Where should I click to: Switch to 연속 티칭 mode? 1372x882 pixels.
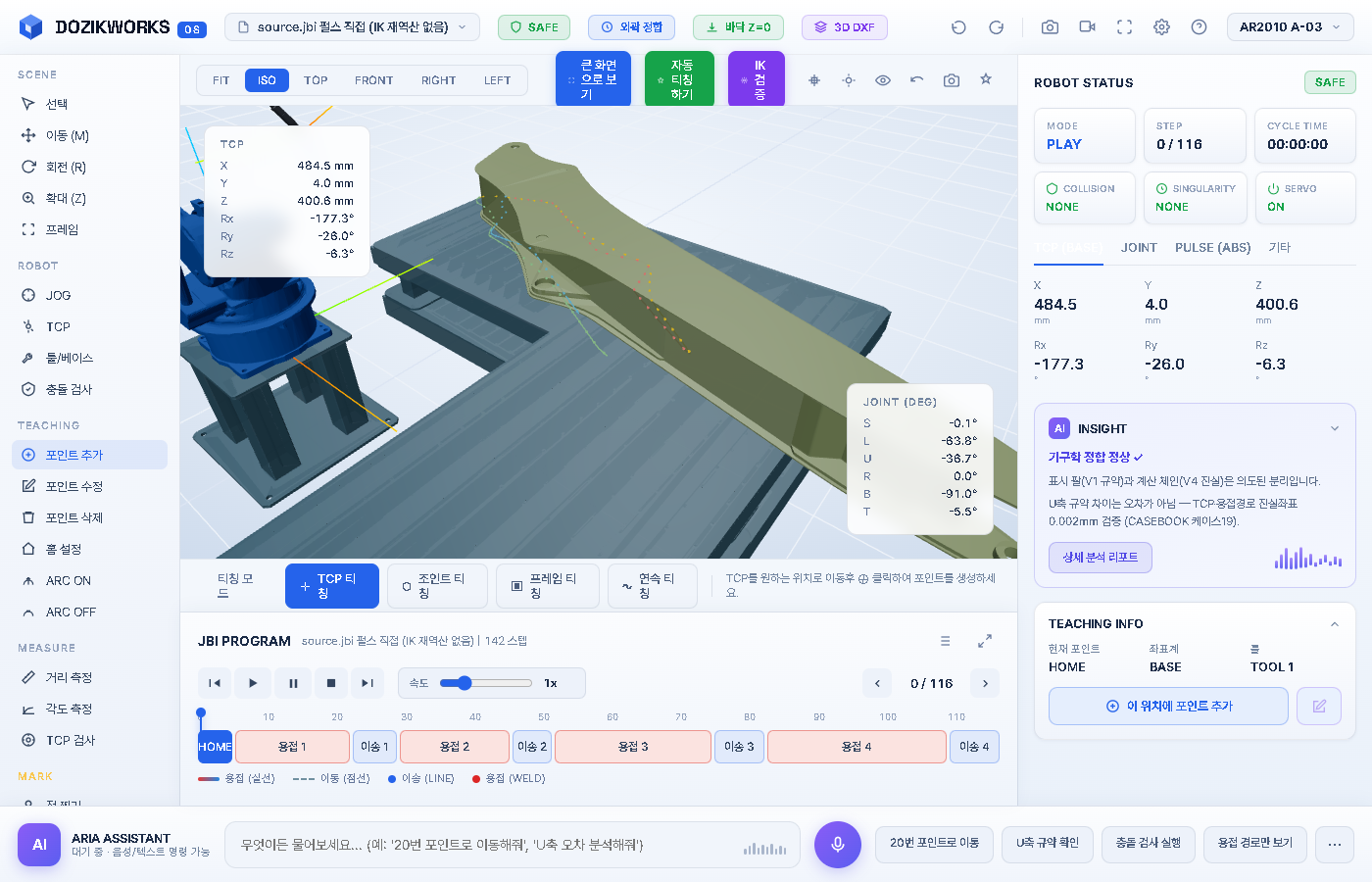point(653,586)
